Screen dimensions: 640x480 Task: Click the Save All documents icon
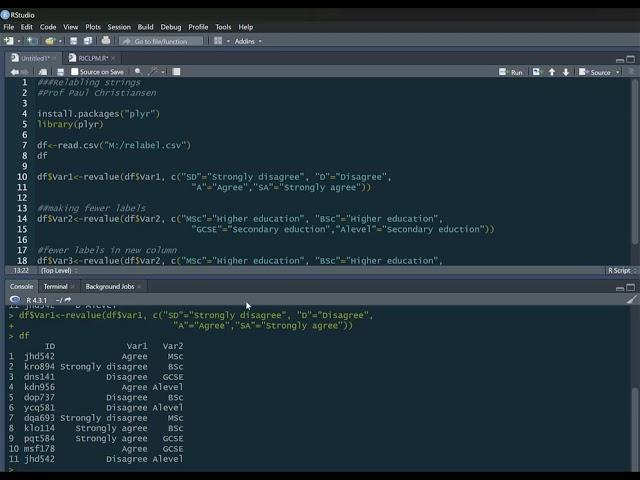pos(88,41)
